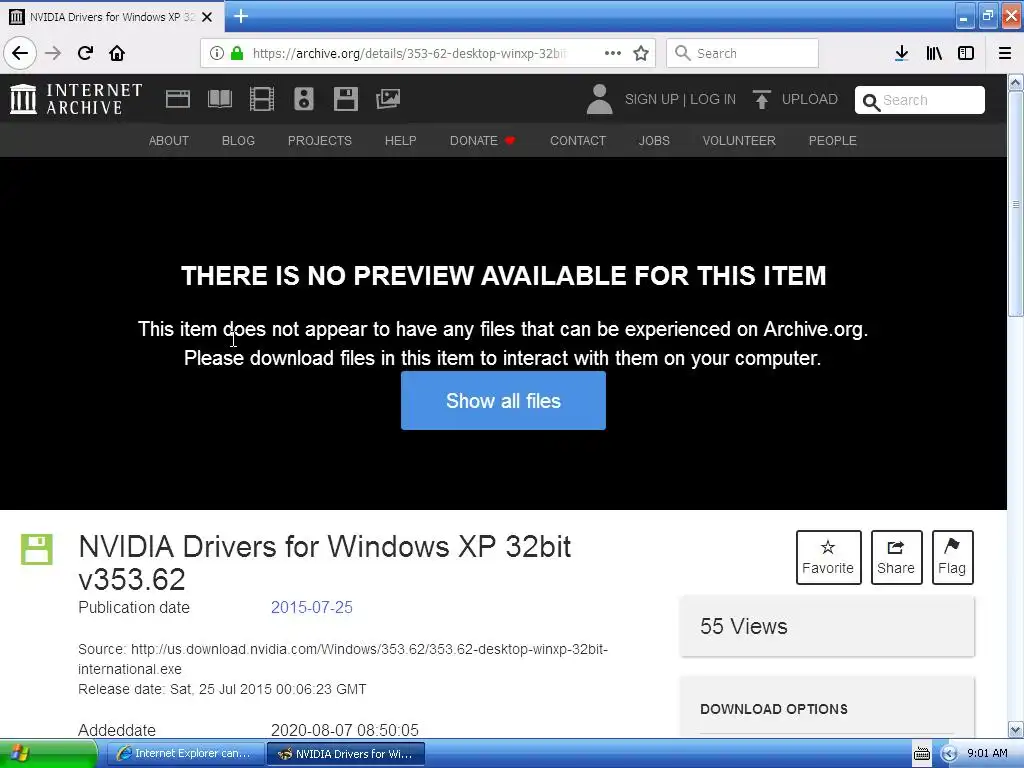Open the Windows Start button
This screenshot has width=1024, height=768.
[x=48, y=754]
